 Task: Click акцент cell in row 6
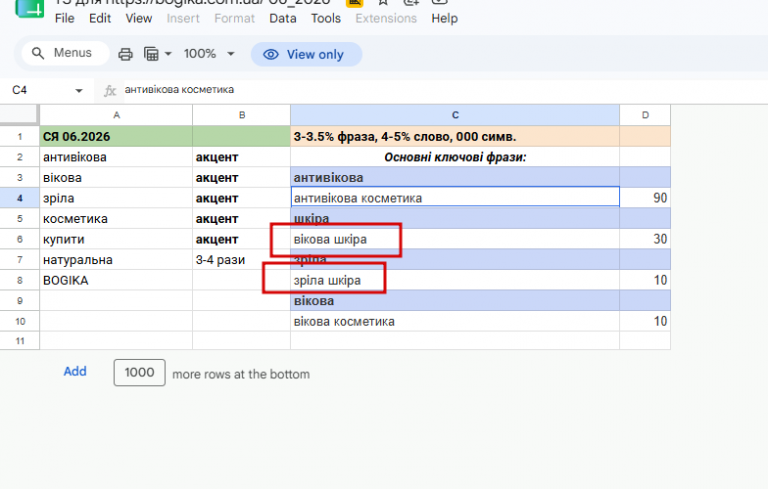[241, 239]
